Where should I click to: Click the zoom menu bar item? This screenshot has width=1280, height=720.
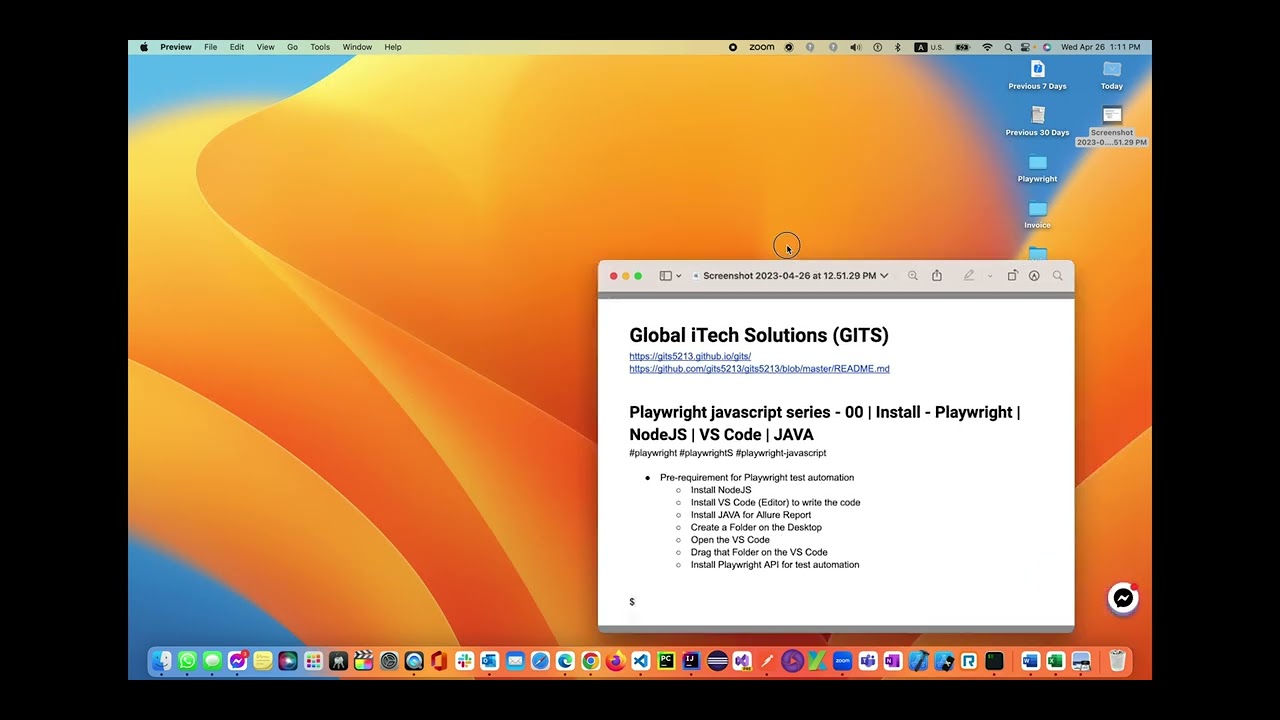762,47
